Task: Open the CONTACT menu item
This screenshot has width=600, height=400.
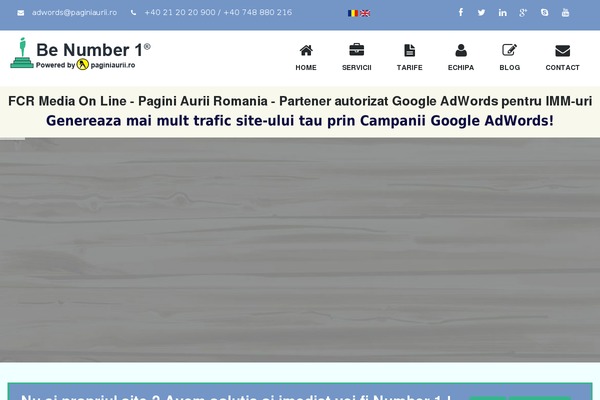Action: [x=562, y=67]
